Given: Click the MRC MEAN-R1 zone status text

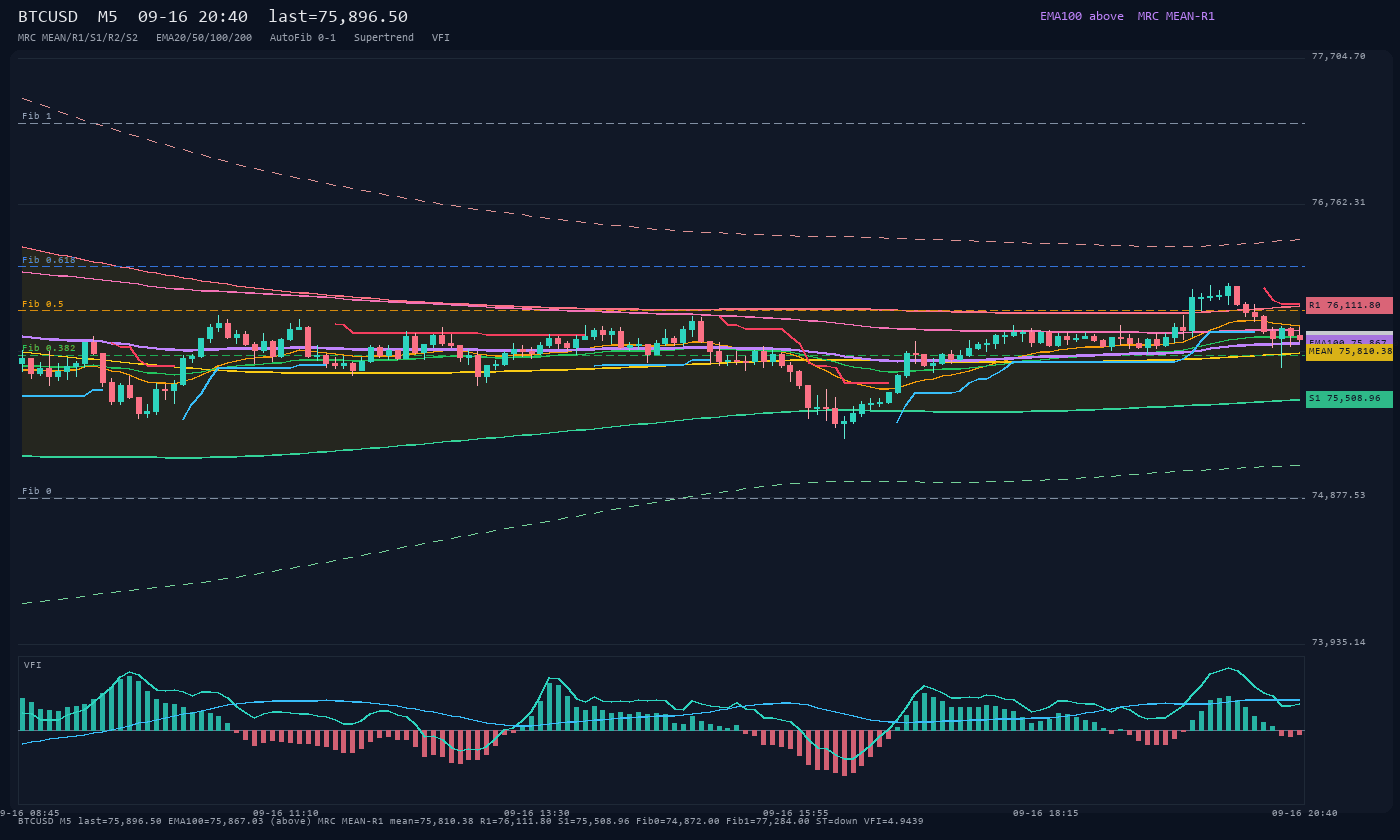Looking at the screenshot, I should tap(1176, 16).
